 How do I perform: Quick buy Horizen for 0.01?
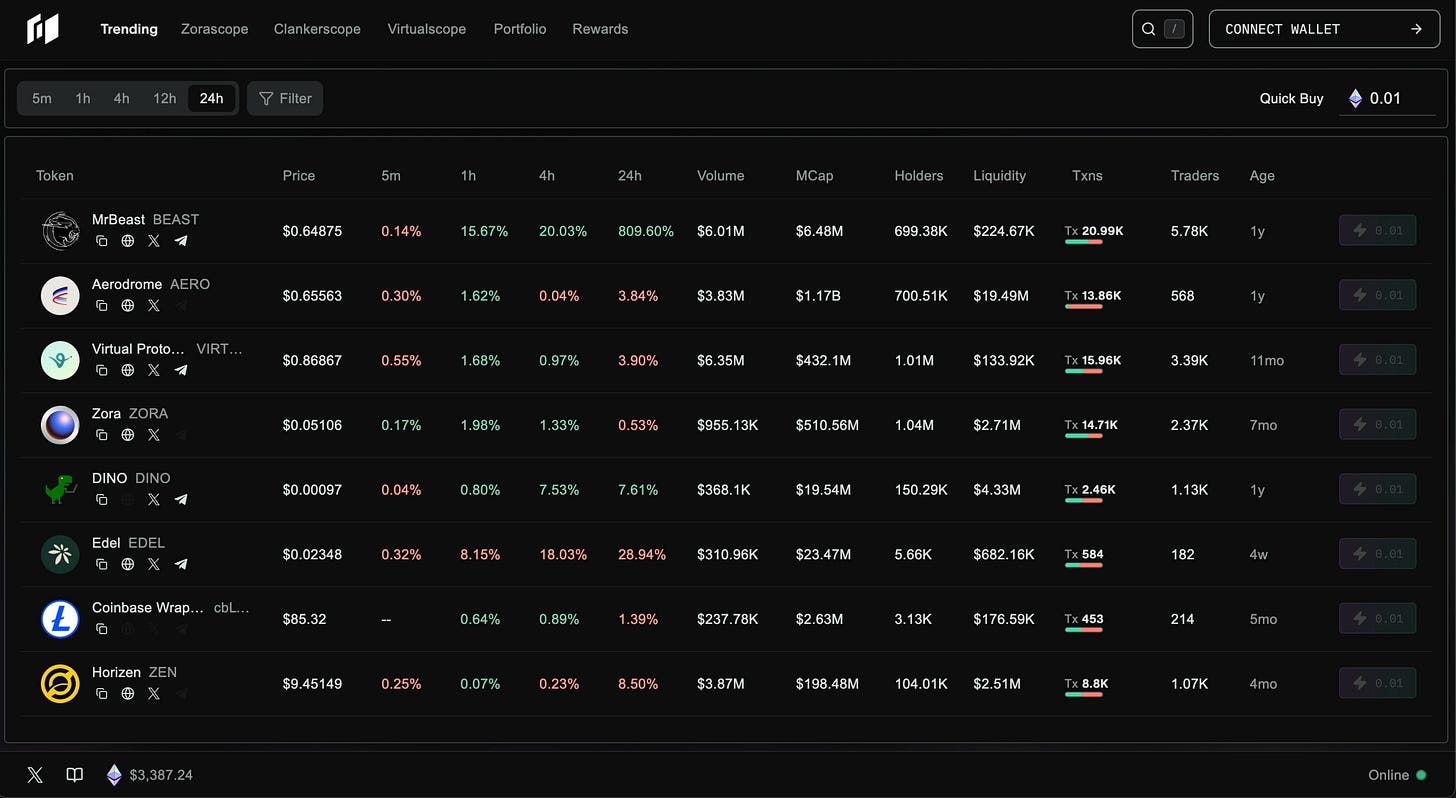coord(1377,684)
